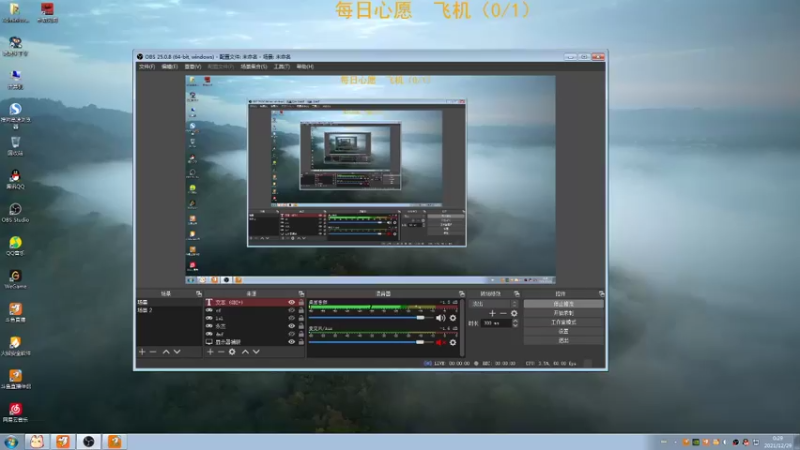Screen dimensions: 800x450
Task: Open NetEase Cloud Music desktop icon
Action: click(15, 413)
